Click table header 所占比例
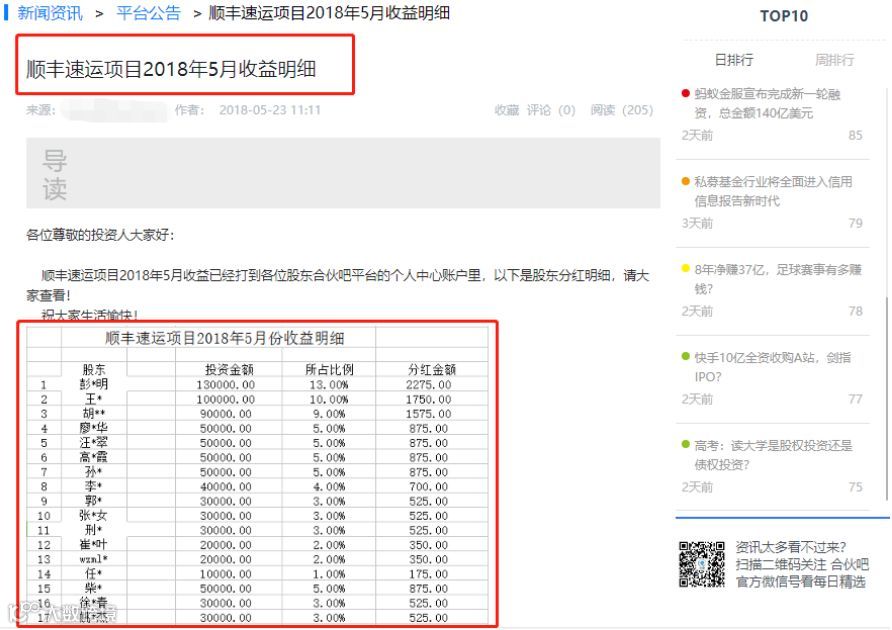The width and height of the screenshot is (892, 630). coord(329,369)
